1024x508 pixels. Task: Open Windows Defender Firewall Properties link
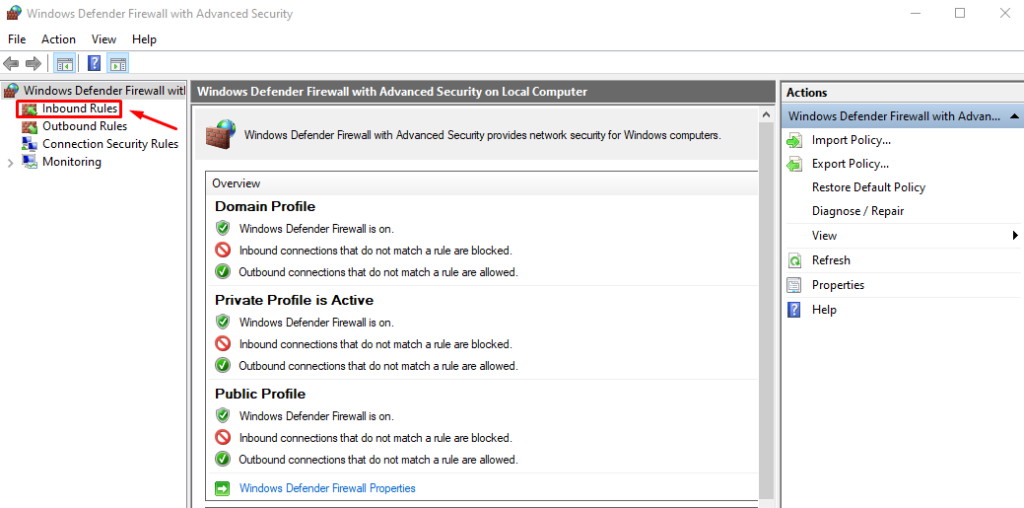pos(327,488)
